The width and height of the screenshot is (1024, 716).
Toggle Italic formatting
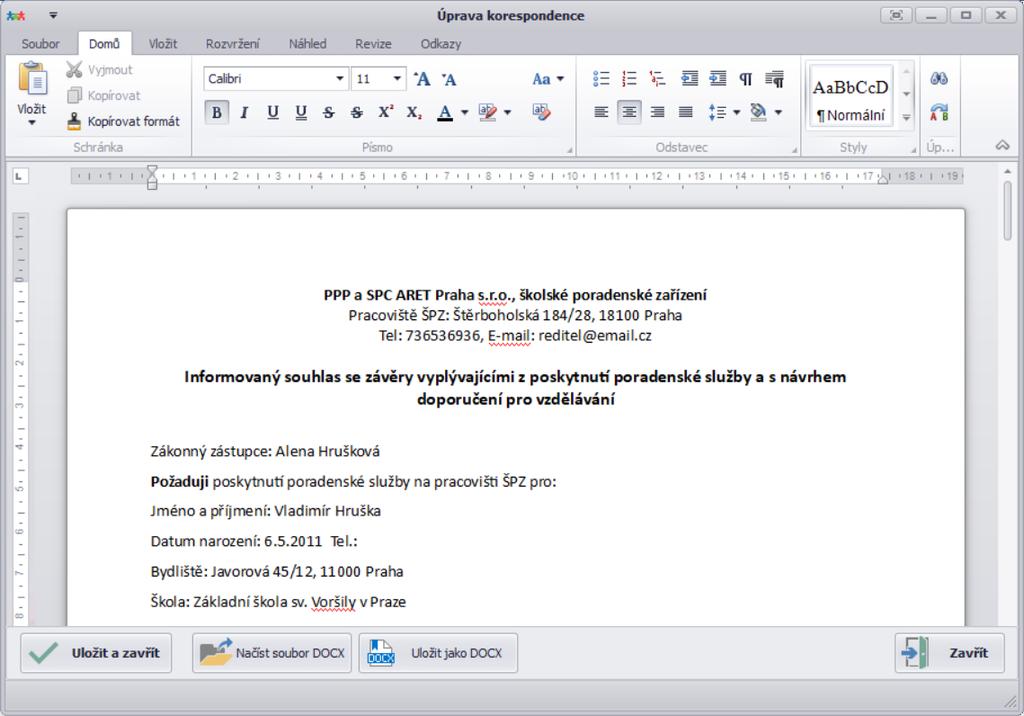click(x=244, y=112)
